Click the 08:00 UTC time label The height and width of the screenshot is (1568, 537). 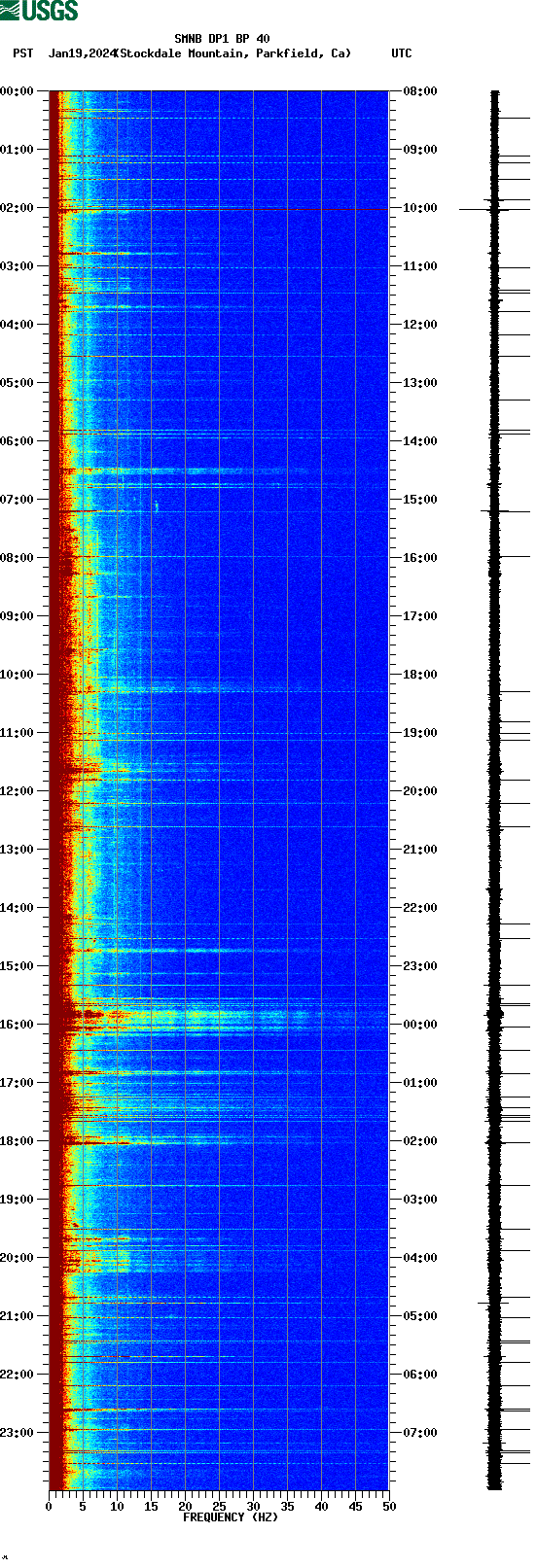[x=419, y=91]
